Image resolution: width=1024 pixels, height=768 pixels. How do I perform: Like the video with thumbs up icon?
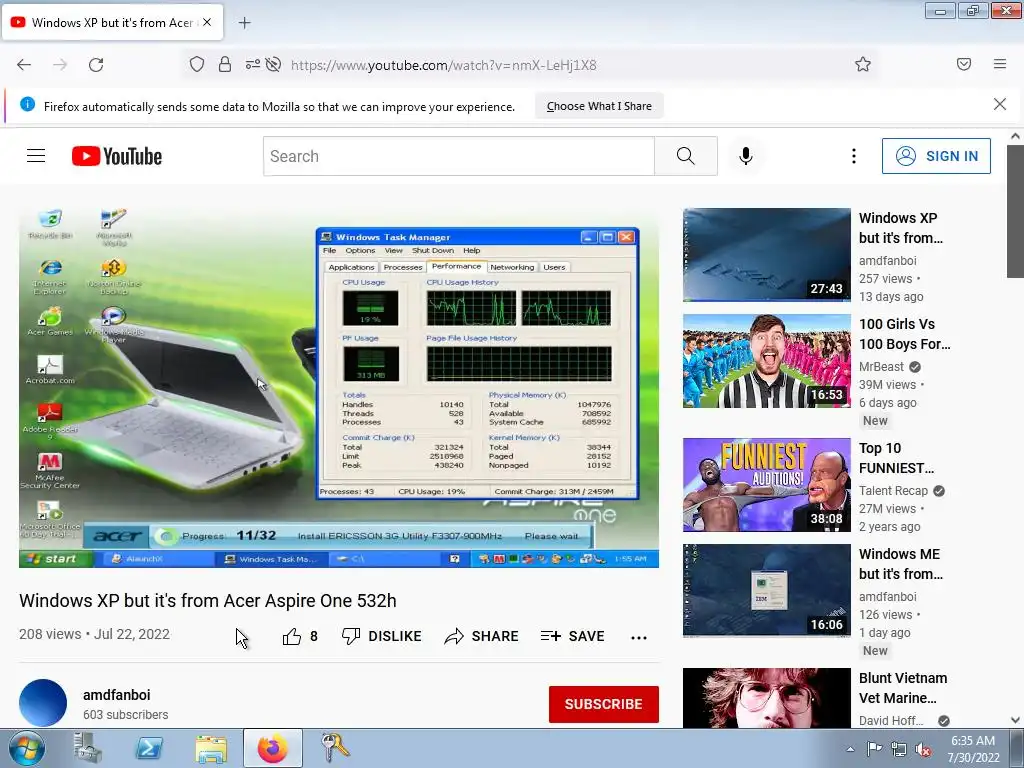pyautogui.click(x=292, y=636)
